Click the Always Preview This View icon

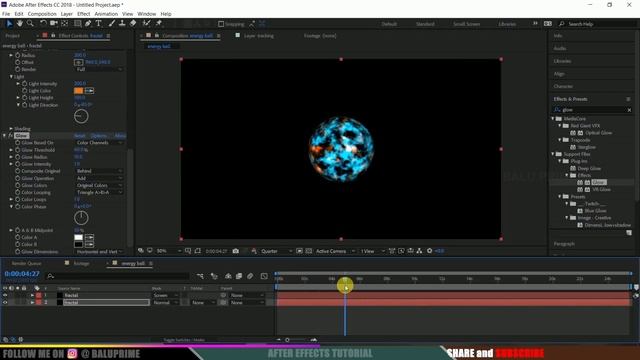tap(141, 251)
